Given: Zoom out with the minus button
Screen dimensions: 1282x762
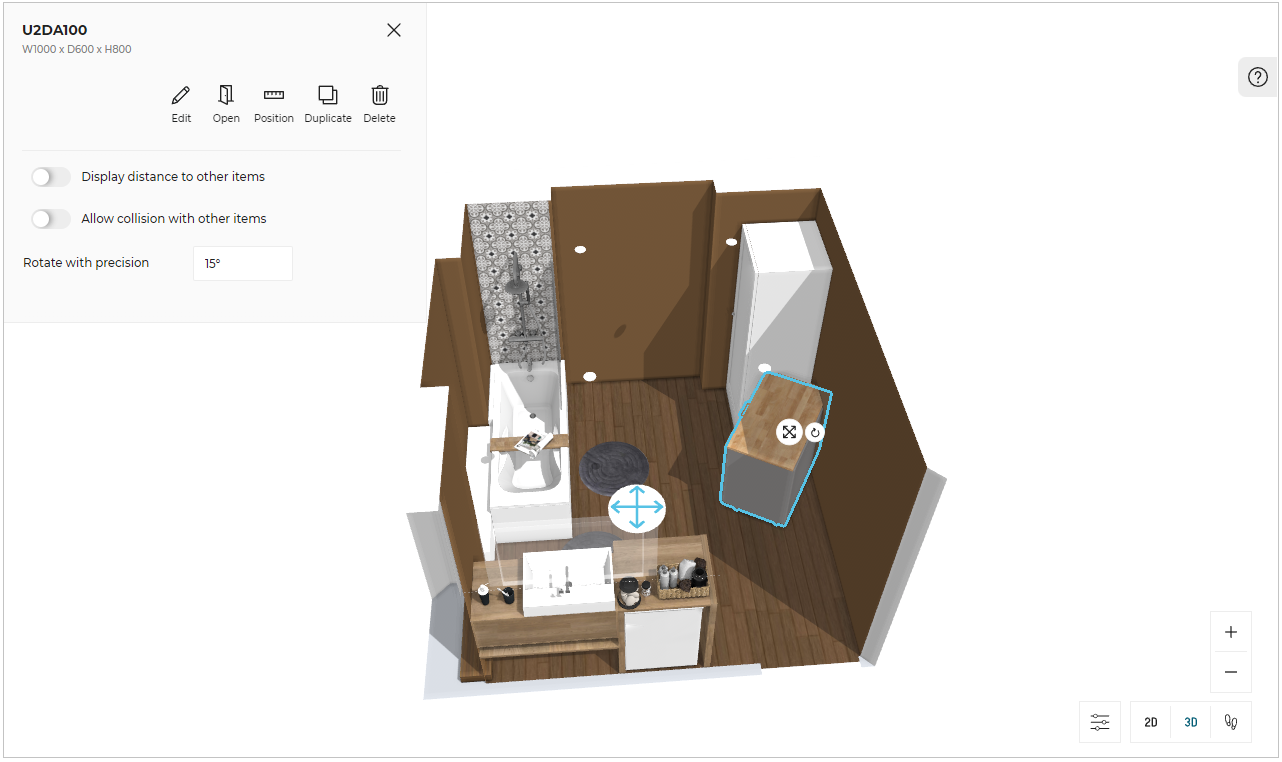Looking at the screenshot, I should 1231,673.
